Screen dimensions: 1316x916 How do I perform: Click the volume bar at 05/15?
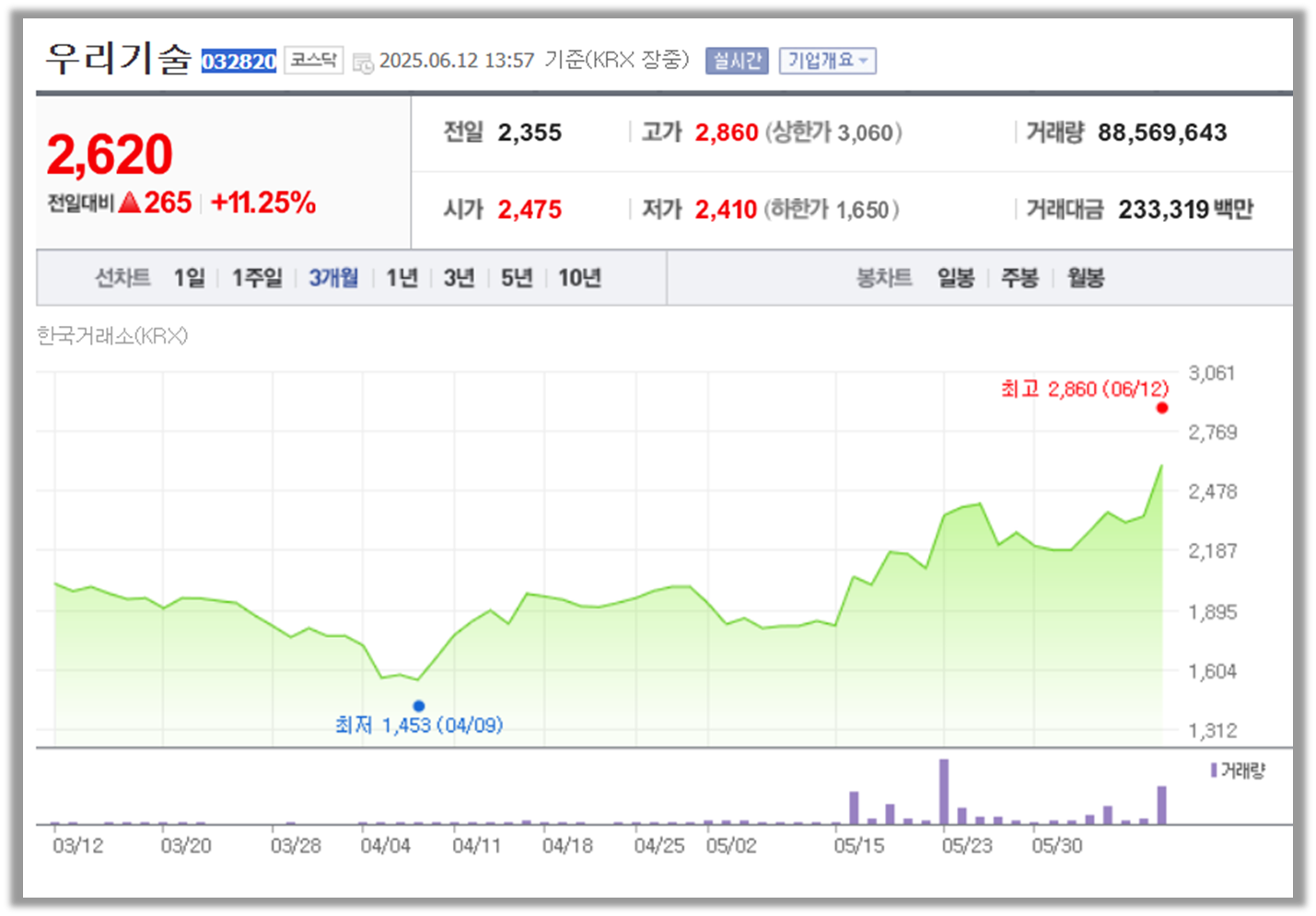click(x=854, y=807)
